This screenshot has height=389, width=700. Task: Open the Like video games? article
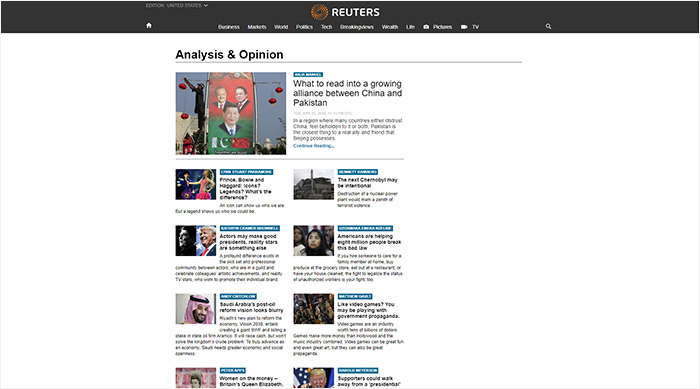coord(368,310)
